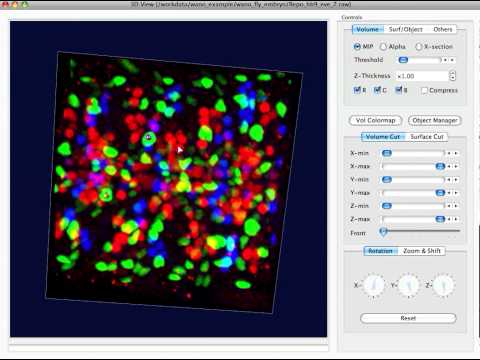
Task: Click the upper circled marker in the 3D view
Action: click(x=149, y=138)
